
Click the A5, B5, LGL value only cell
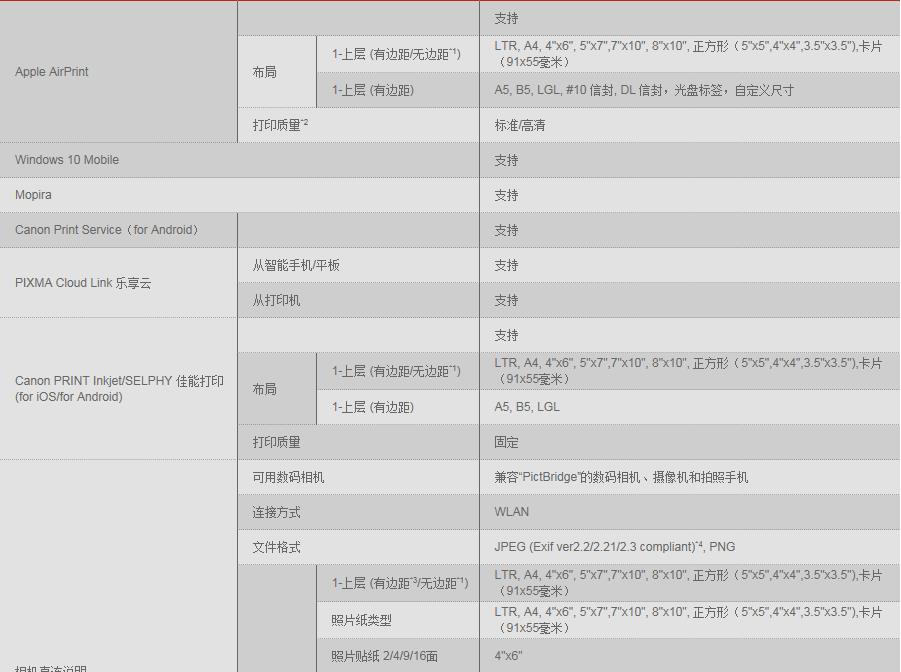click(x=527, y=407)
